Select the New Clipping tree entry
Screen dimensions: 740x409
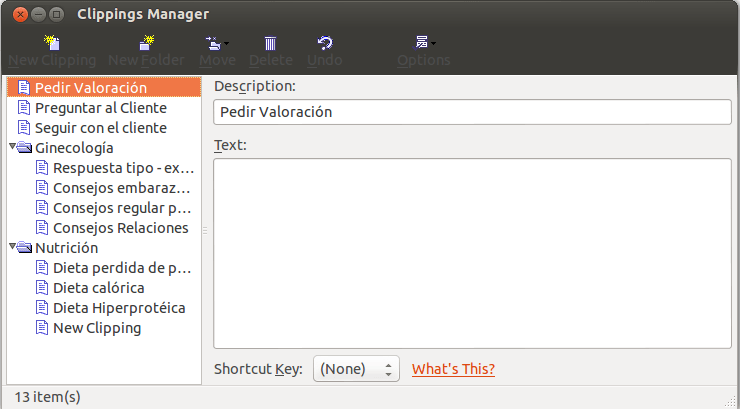coord(96,328)
